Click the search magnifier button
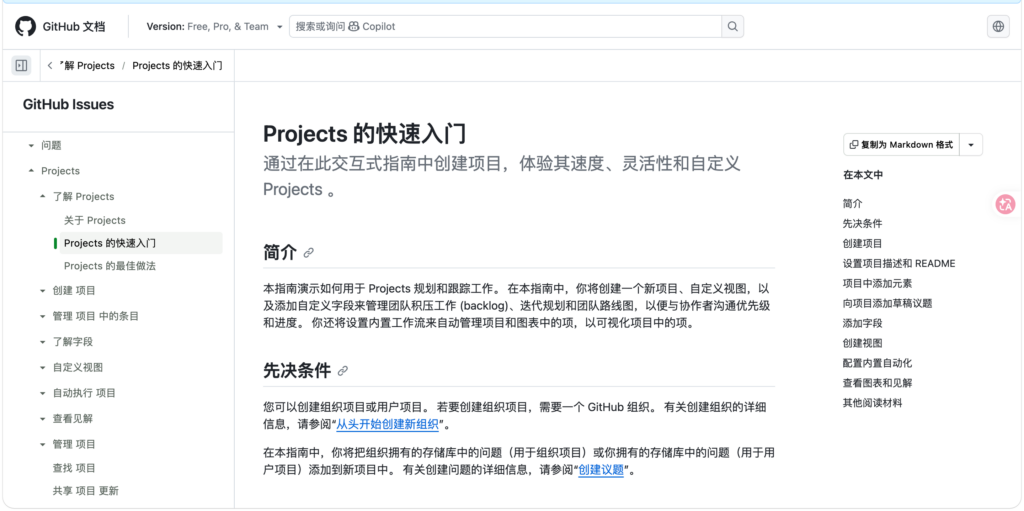The width and height of the screenshot is (1024, 511). click(732, 27)
